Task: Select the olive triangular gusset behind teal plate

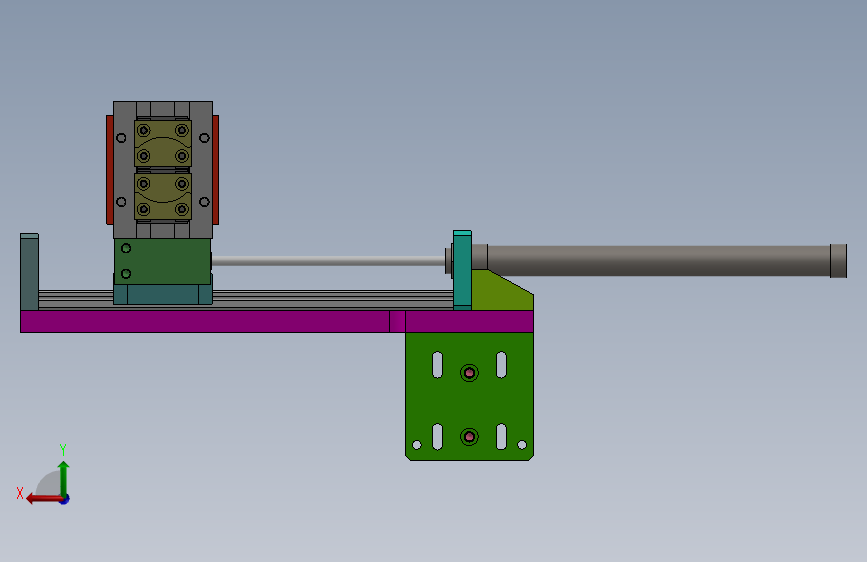Action: pyautogui.click(x=498, y=293)
